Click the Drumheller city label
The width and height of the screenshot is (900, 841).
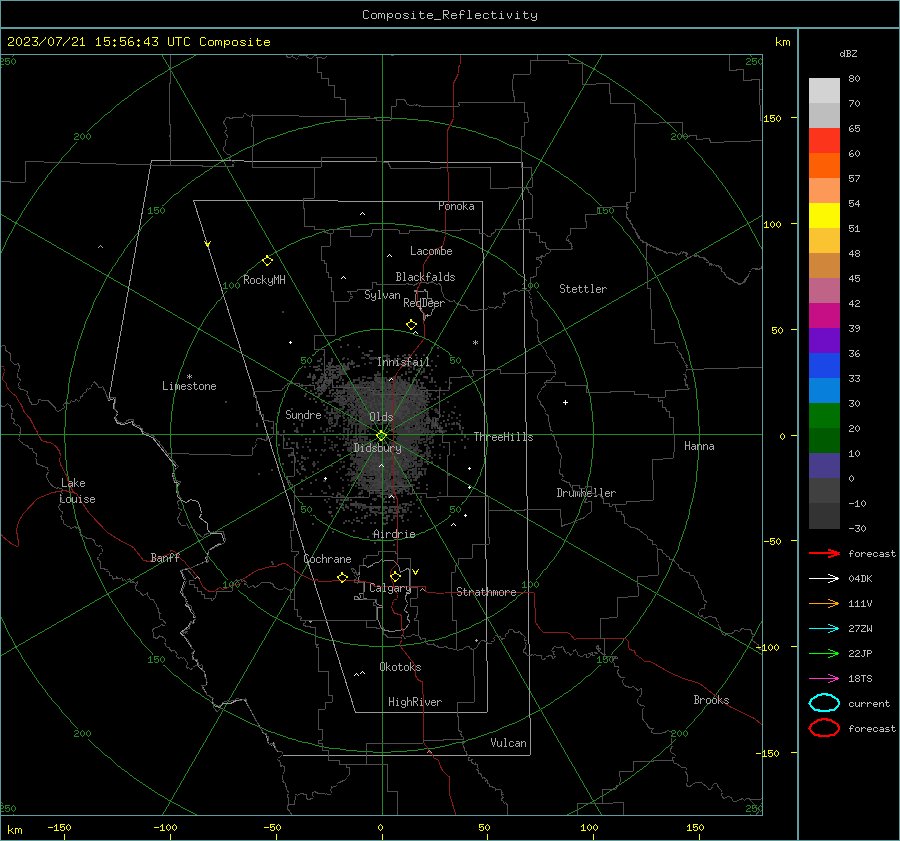[x=586, y=493]
